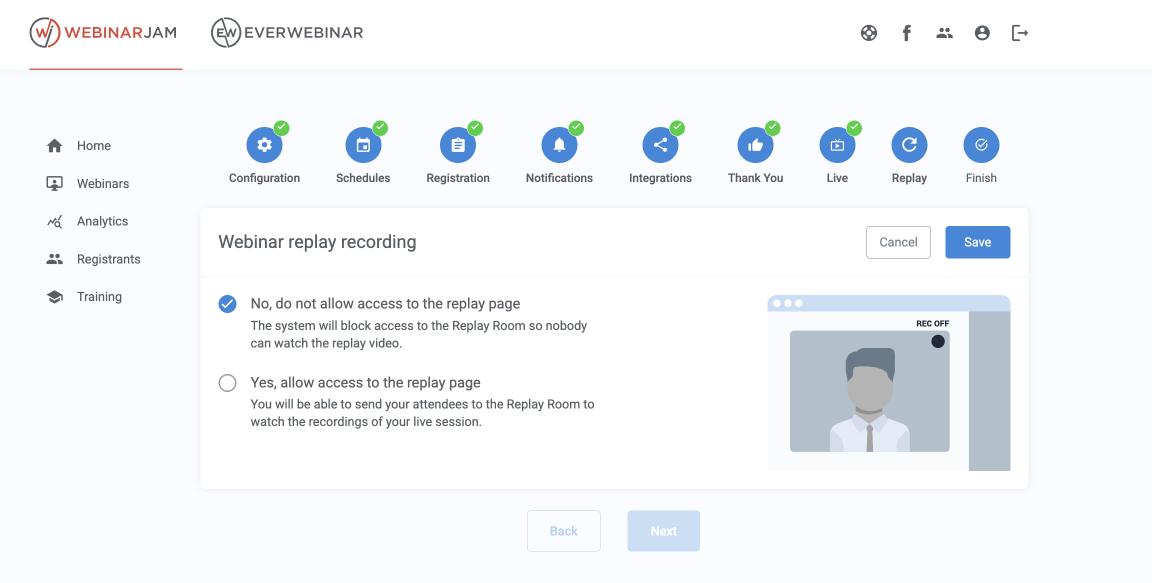Open the Schedules calendar step
The height and width of the screenshot is (583, 1152).
[363, 146]
